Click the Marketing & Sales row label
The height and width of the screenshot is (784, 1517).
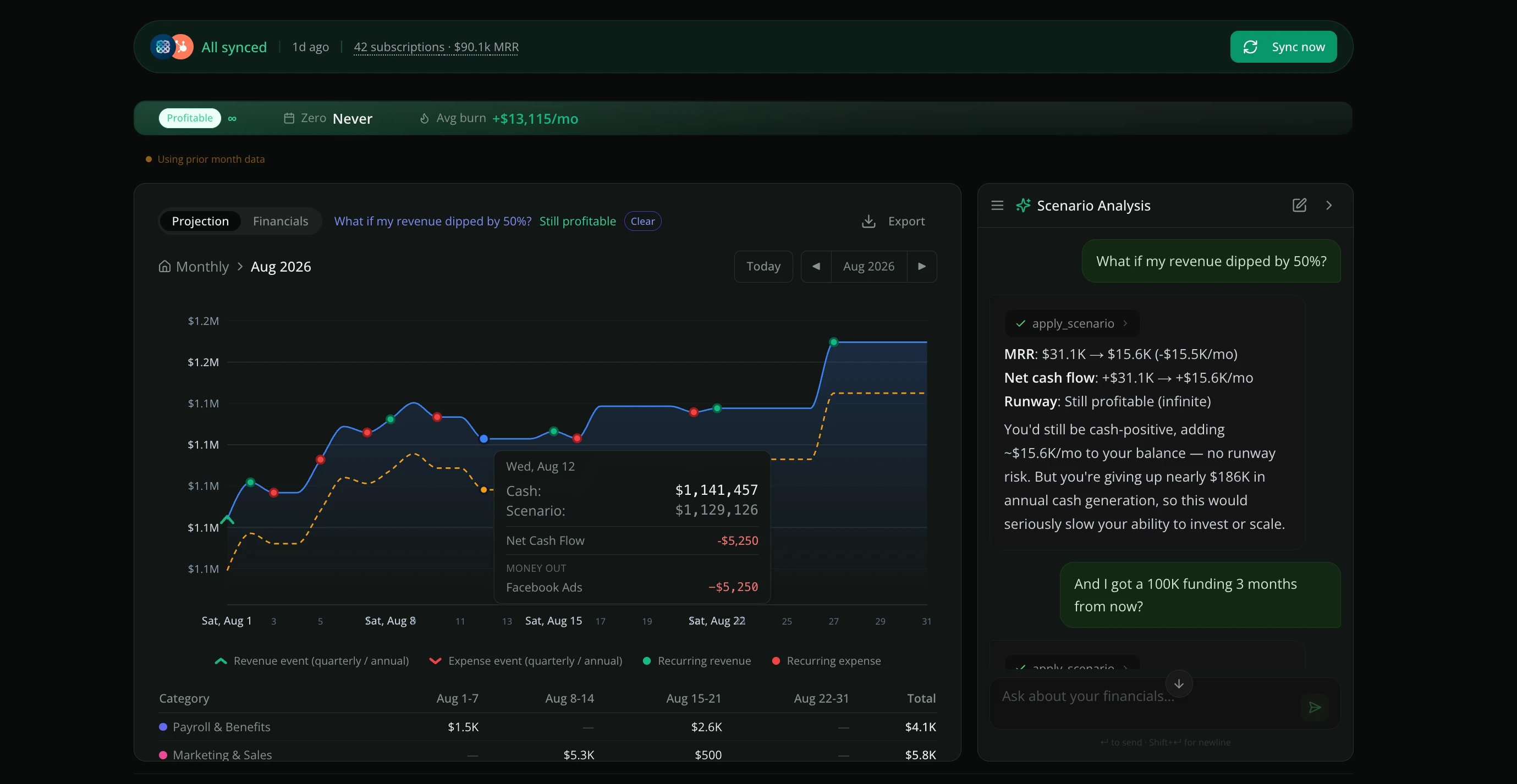click(222, 754)
